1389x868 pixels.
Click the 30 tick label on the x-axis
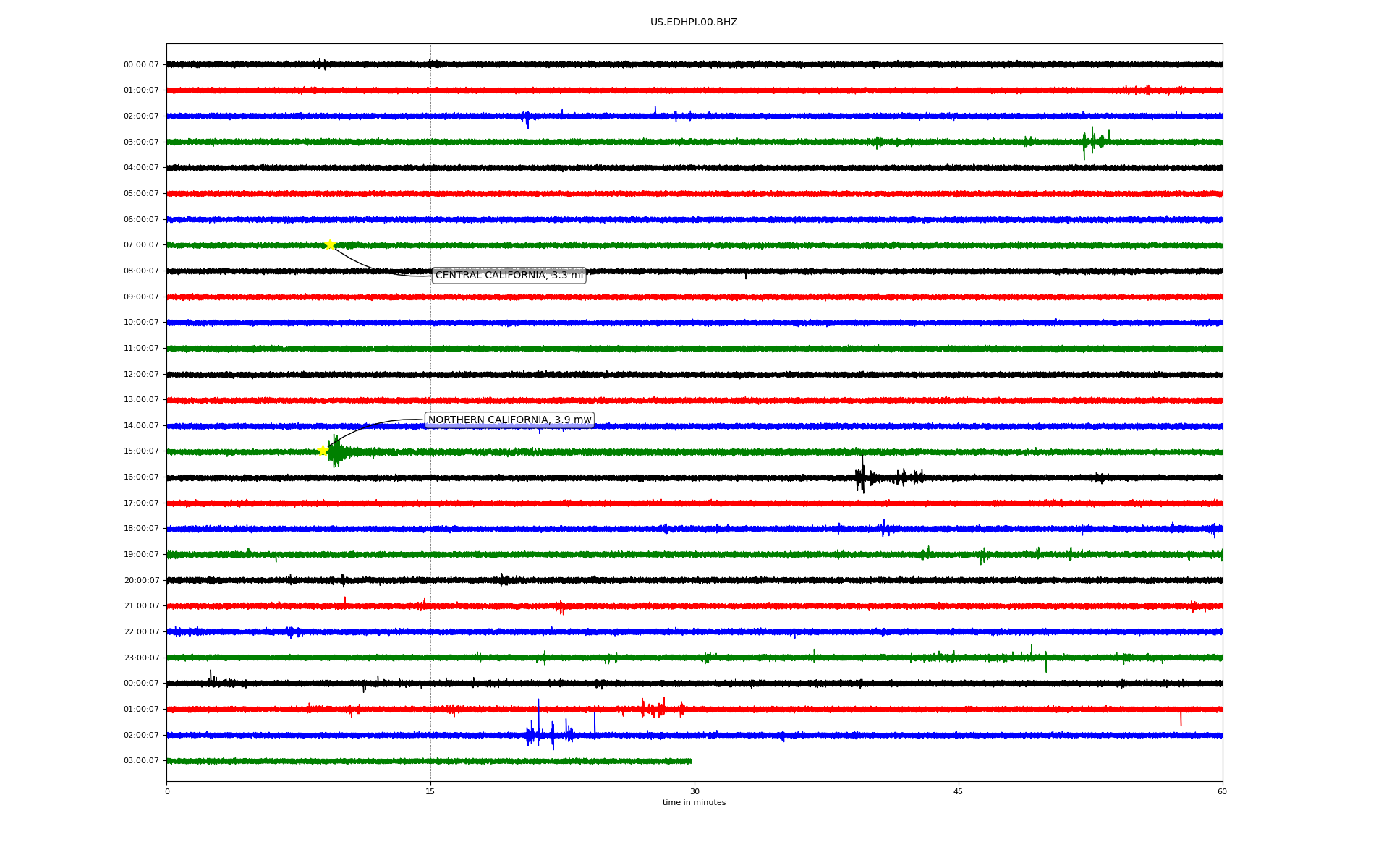pos(694,791)
